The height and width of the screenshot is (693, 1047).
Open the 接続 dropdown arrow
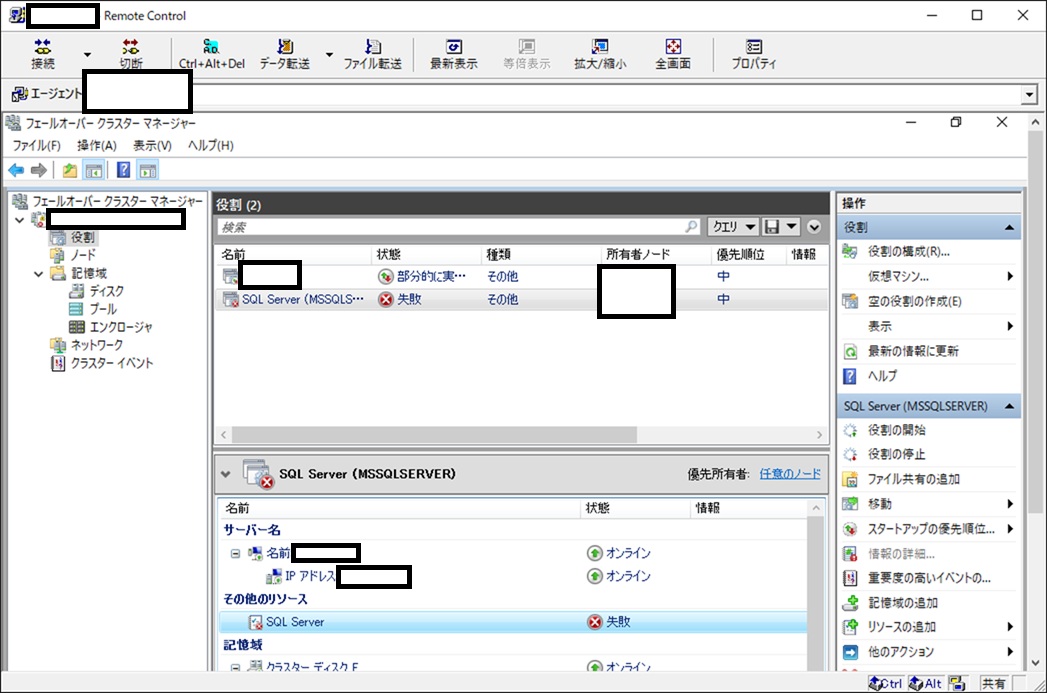(87, 54)
